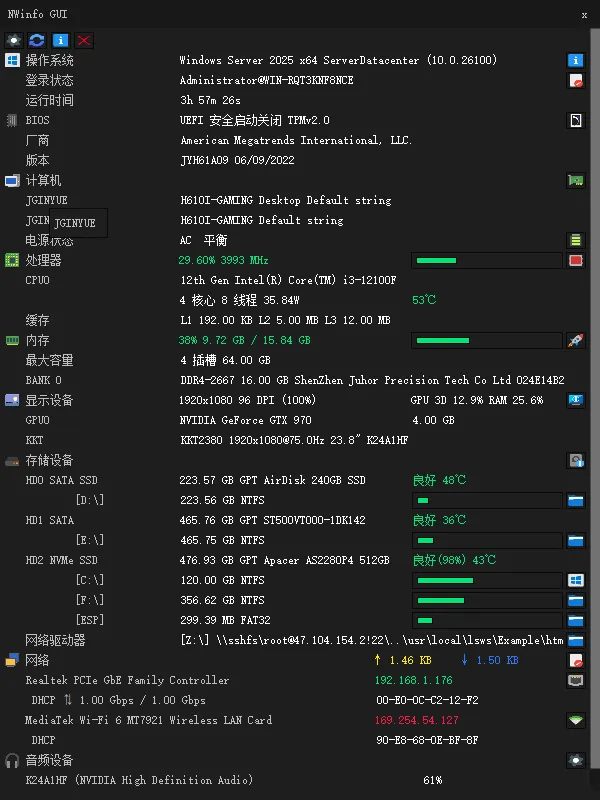Open settings gear in top toolbar

[14, 40]
